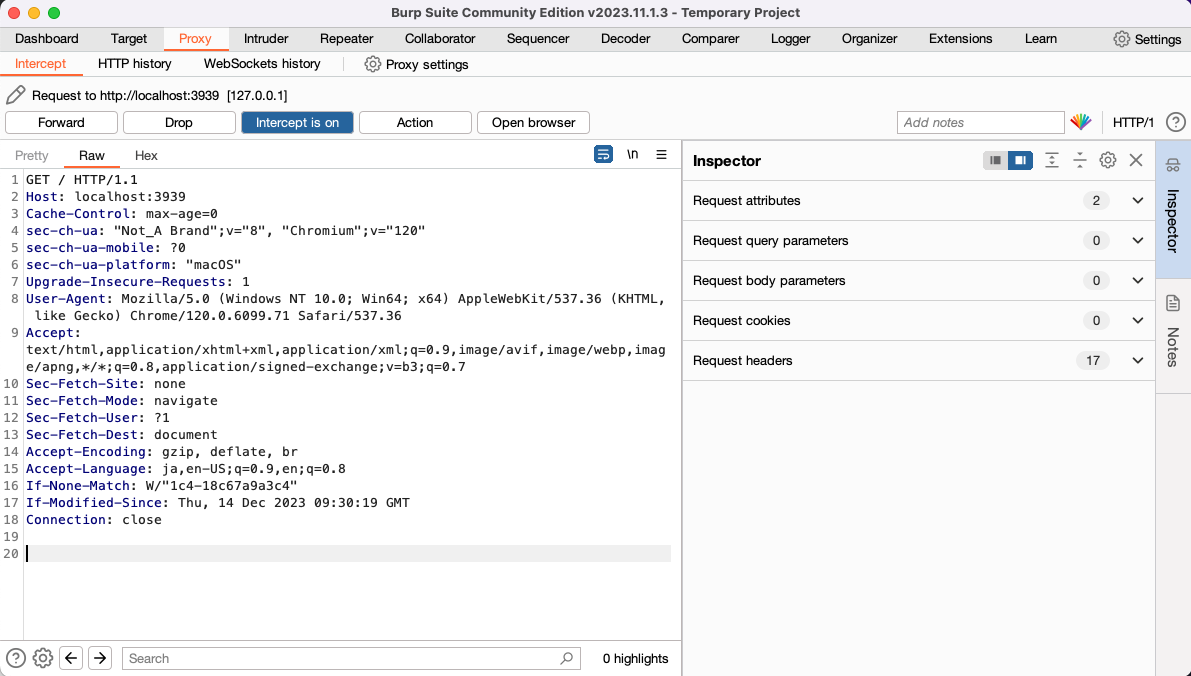This screenshot has height=676, width=1191.
Task: Click the Notes sidebar icon
Action: [1173, 303]
